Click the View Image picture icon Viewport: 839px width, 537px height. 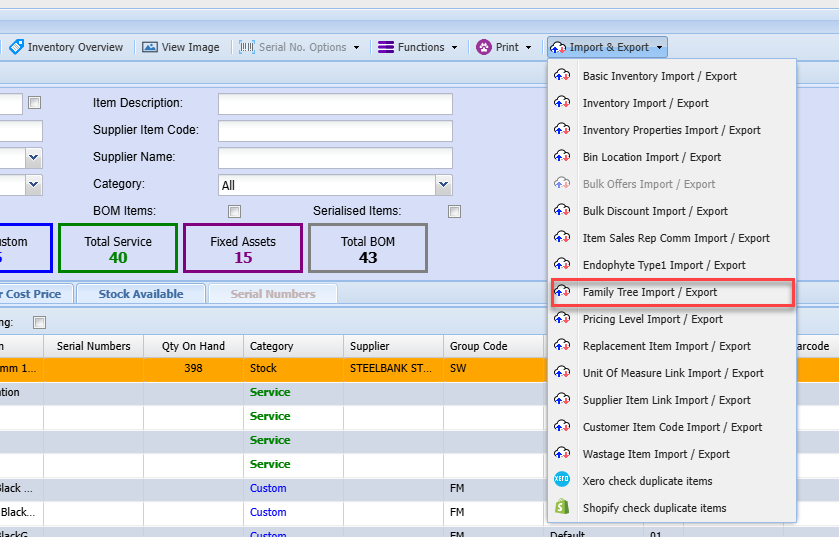[150, 47]
